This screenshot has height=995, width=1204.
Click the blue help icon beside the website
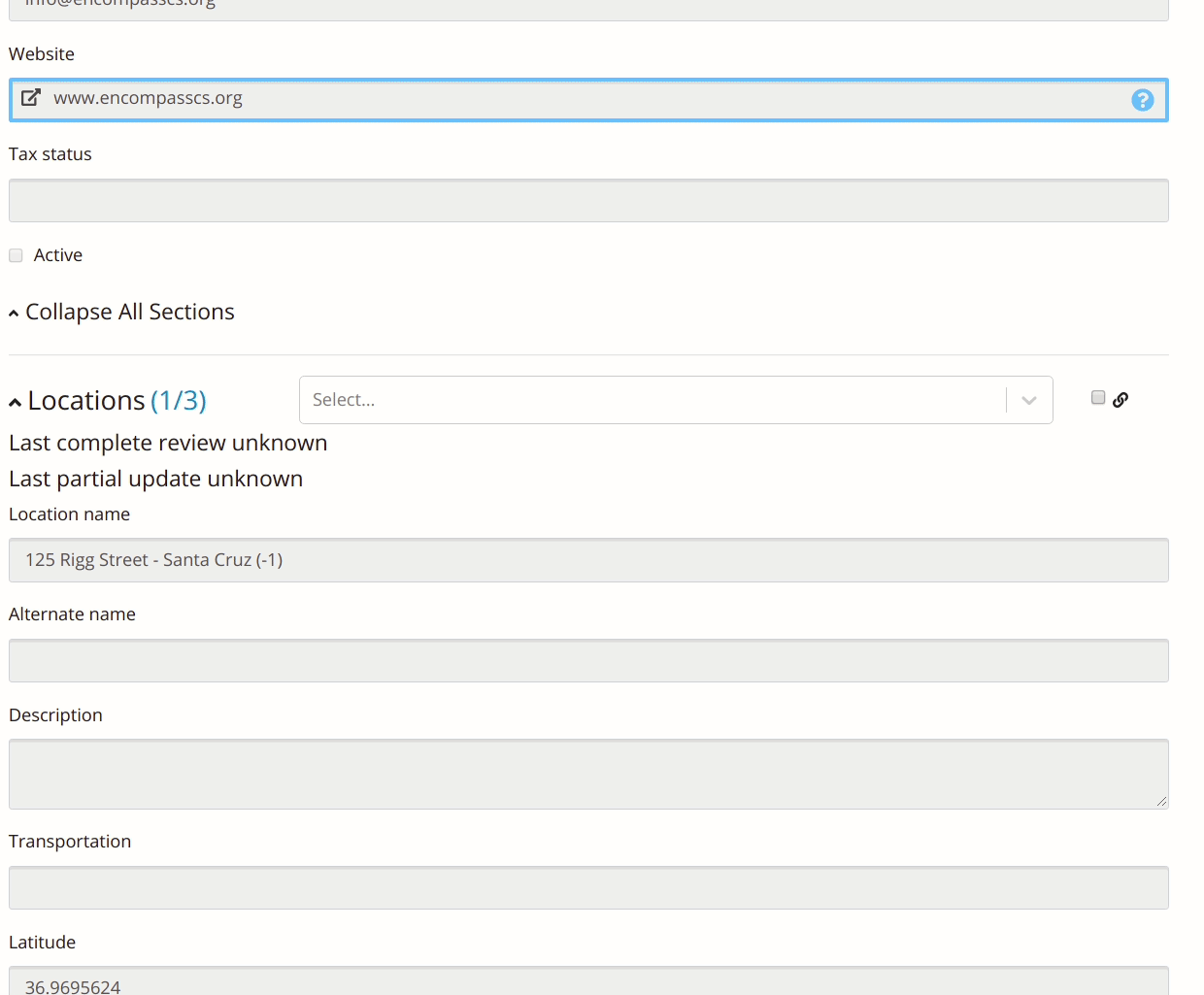click(x=1143, y=99)
